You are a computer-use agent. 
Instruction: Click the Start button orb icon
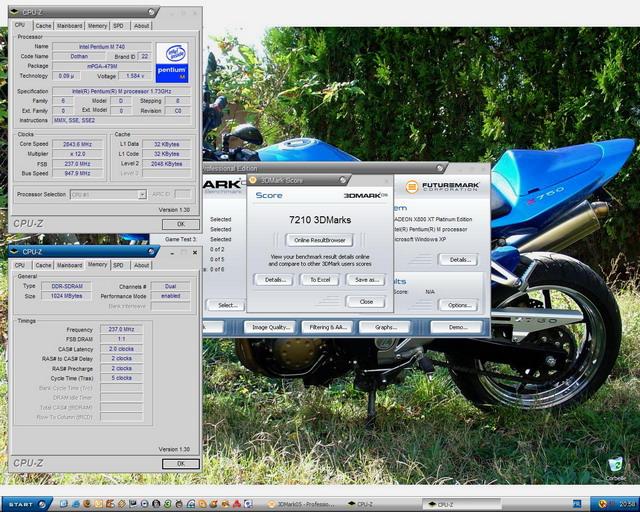42,504
